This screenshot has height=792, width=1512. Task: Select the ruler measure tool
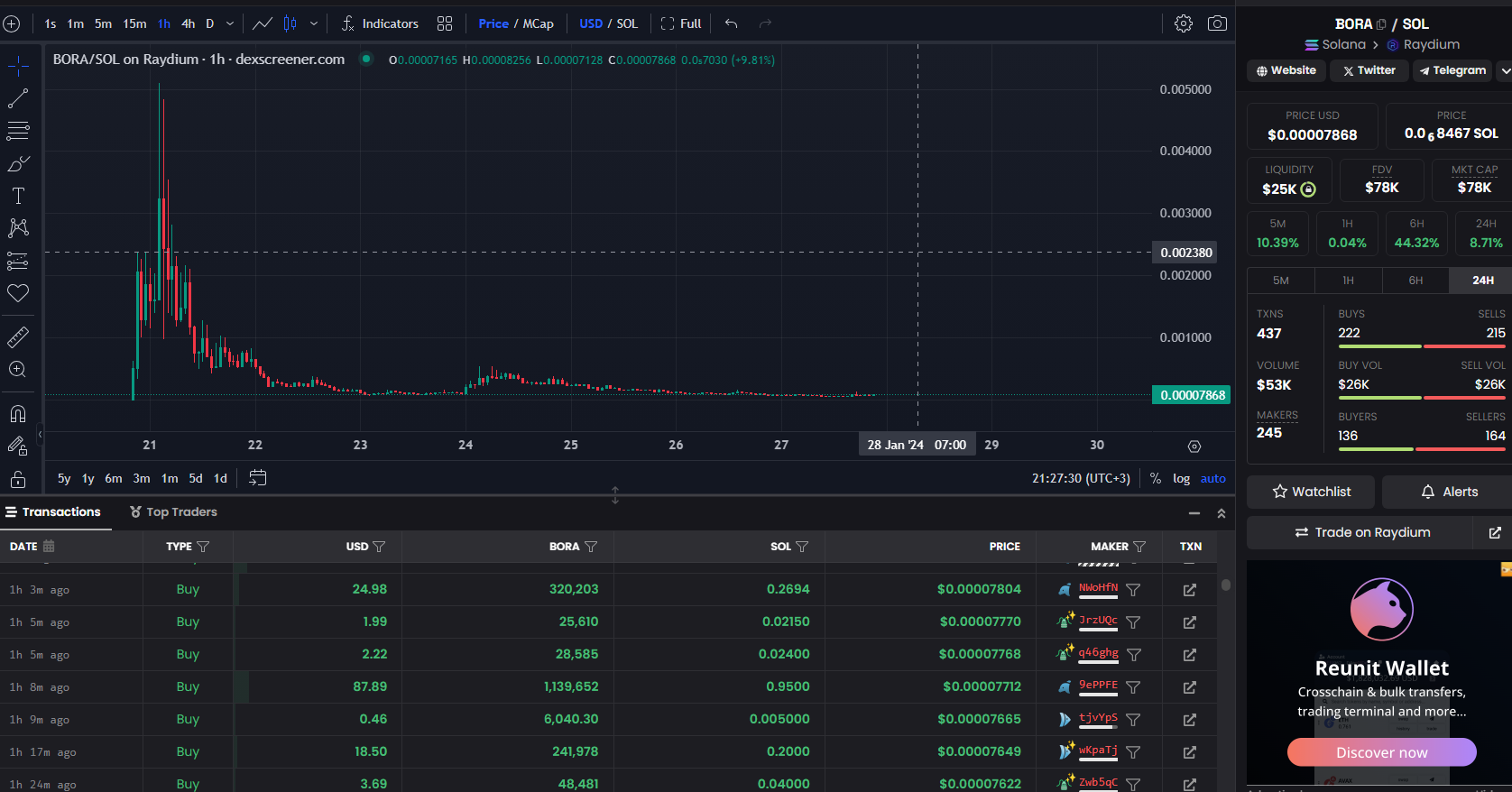18,337
